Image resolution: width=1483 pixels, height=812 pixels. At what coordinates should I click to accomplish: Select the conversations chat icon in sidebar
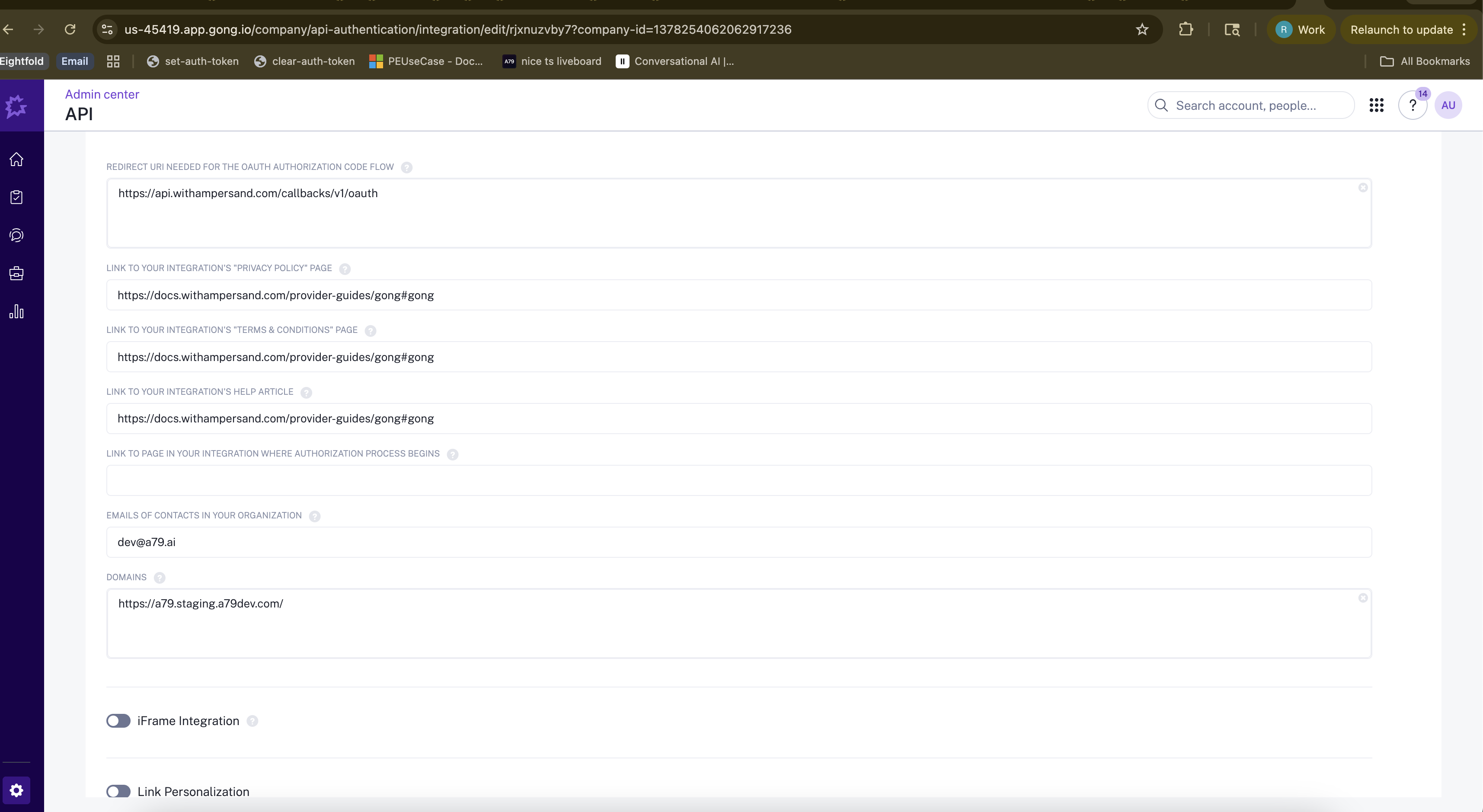pos(16,235)
